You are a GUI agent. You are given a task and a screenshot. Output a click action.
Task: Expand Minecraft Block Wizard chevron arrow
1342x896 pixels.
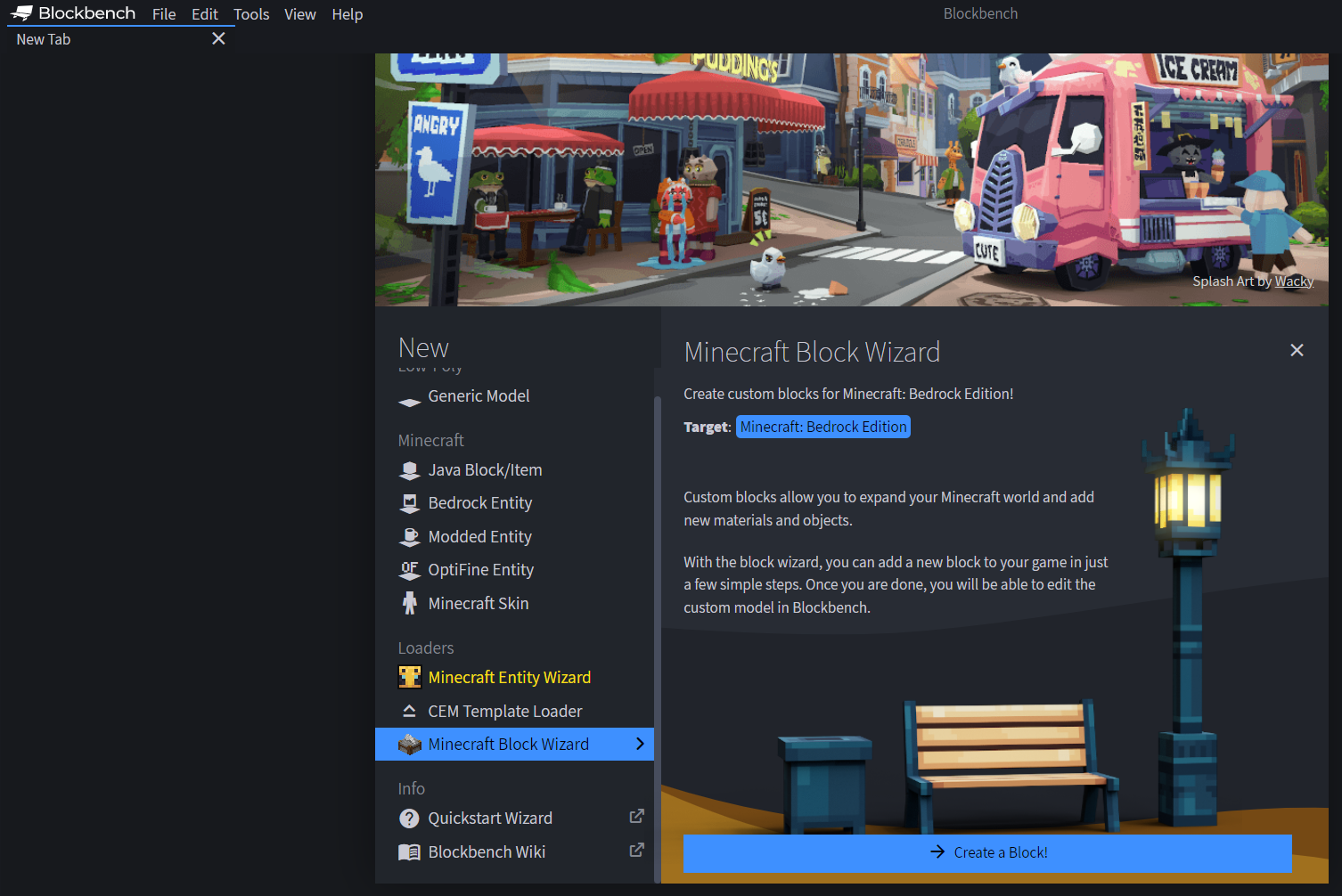[640, 744]
